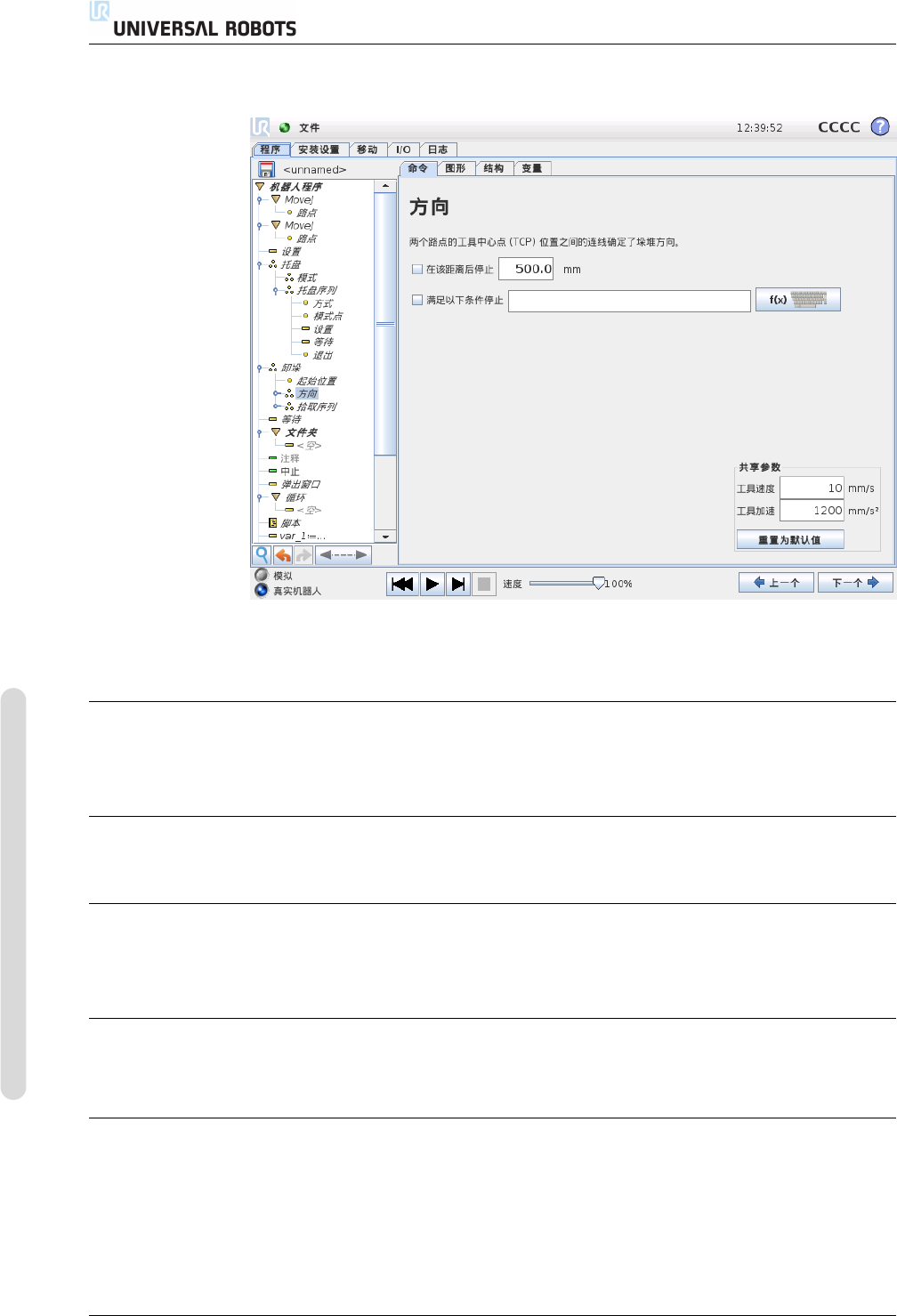
Task: Click the 500.0 mm distance field
Action: pyautogui.click(x=526, y=269)
